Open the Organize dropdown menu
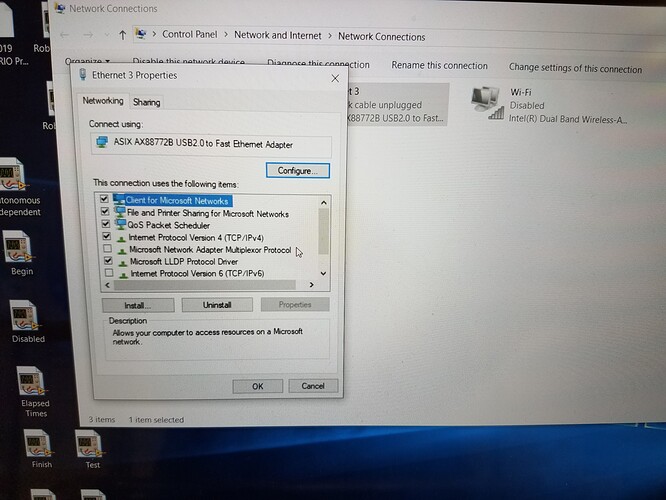 [87, 61]
